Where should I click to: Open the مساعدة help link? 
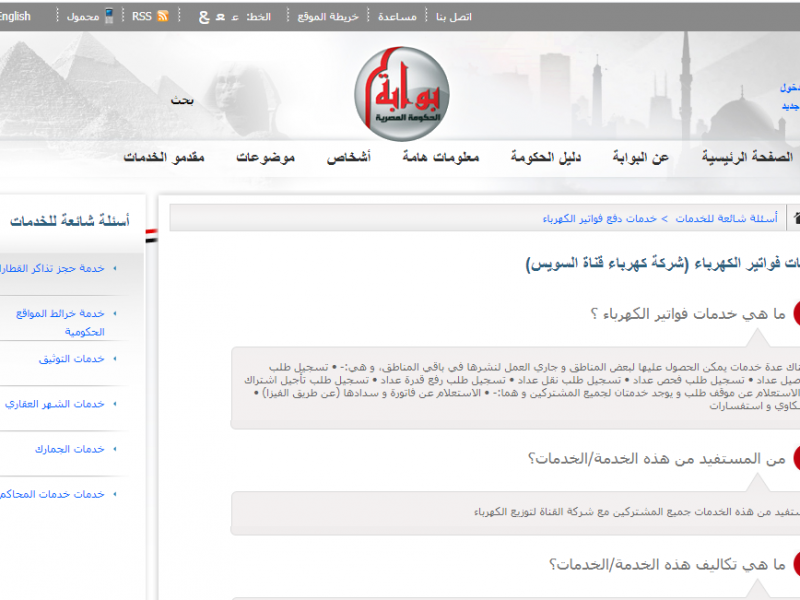397,17
